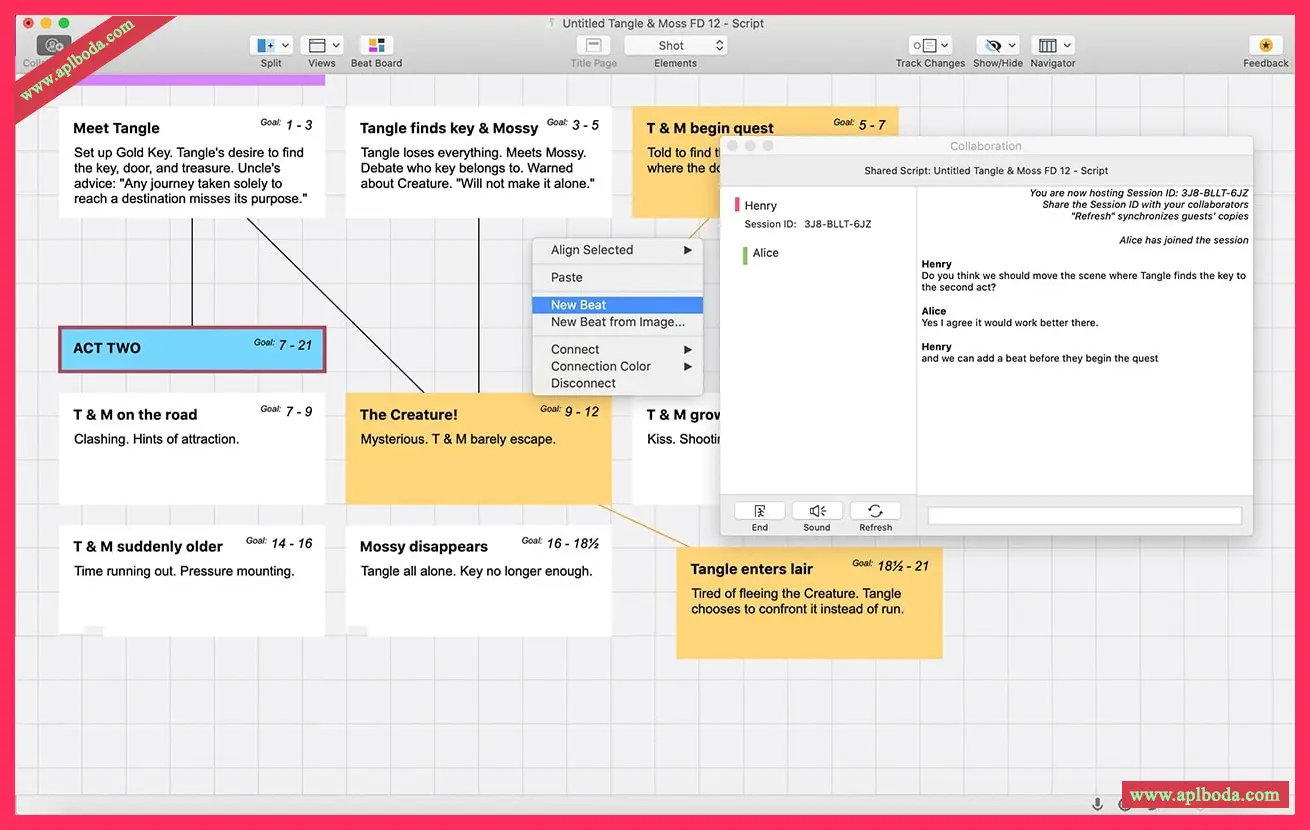The image size is (1310, 830).
Task: Expand the Connection Color submenu
Action: click(x=617, y=366)
